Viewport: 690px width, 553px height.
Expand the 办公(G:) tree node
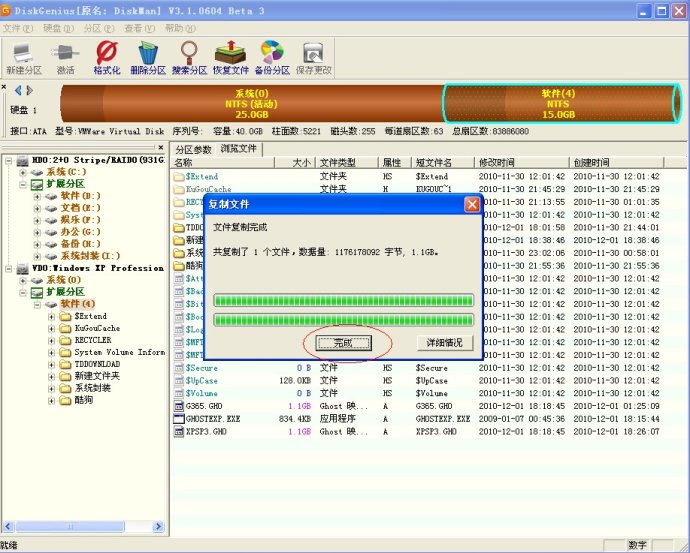(37, 232)
